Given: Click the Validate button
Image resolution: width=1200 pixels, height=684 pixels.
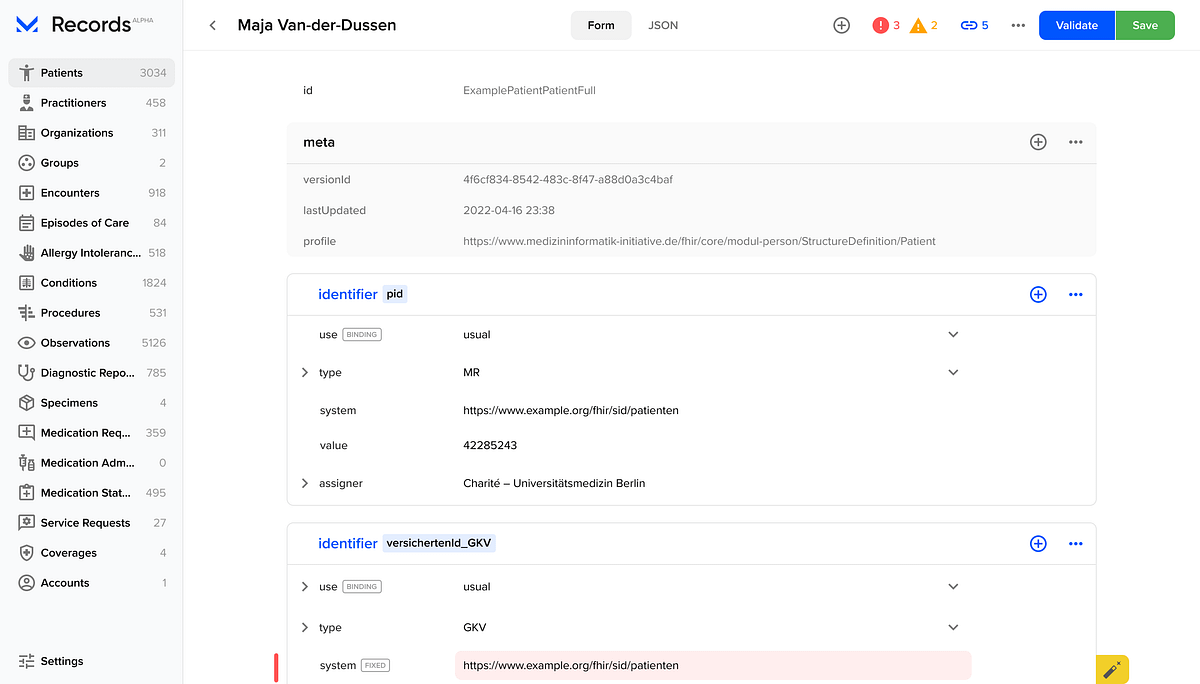Looking at the screenshot, I should (x=1077, y=25).
